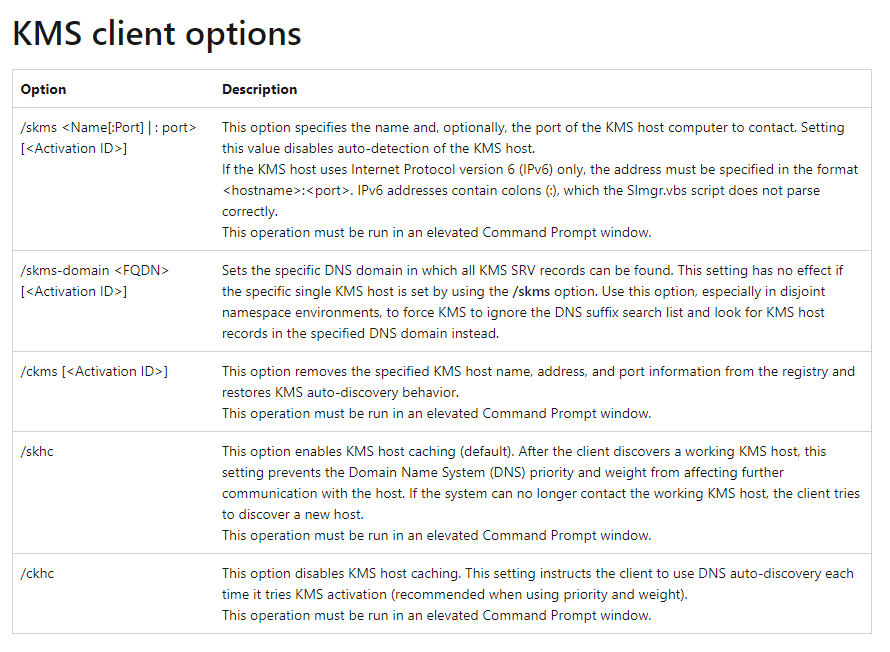Image resolution: width=890 pixels, height=652 pixels.
Task: Click the "KMS client options" heading
Action: click(156, 34)
